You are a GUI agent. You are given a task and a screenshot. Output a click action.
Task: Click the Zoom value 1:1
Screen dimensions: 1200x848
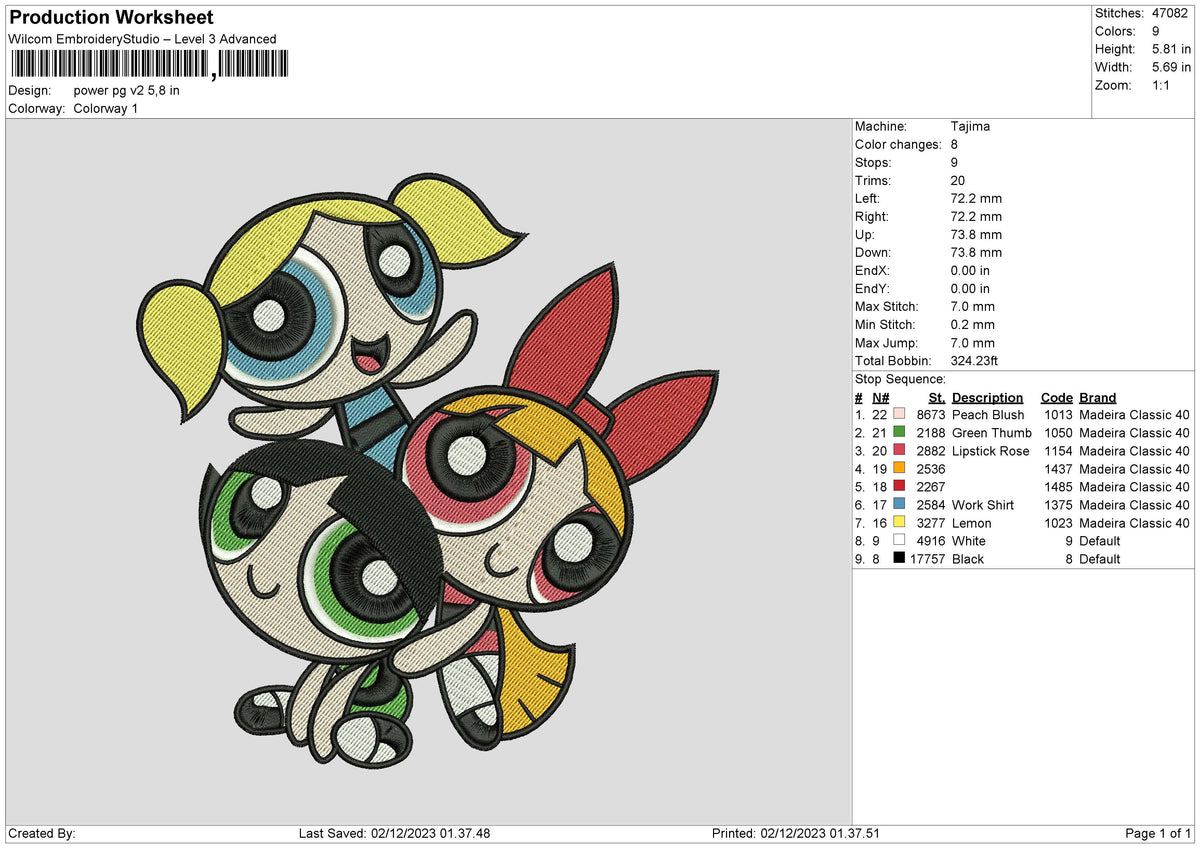pyautogui.click(x=1162, y=85)
